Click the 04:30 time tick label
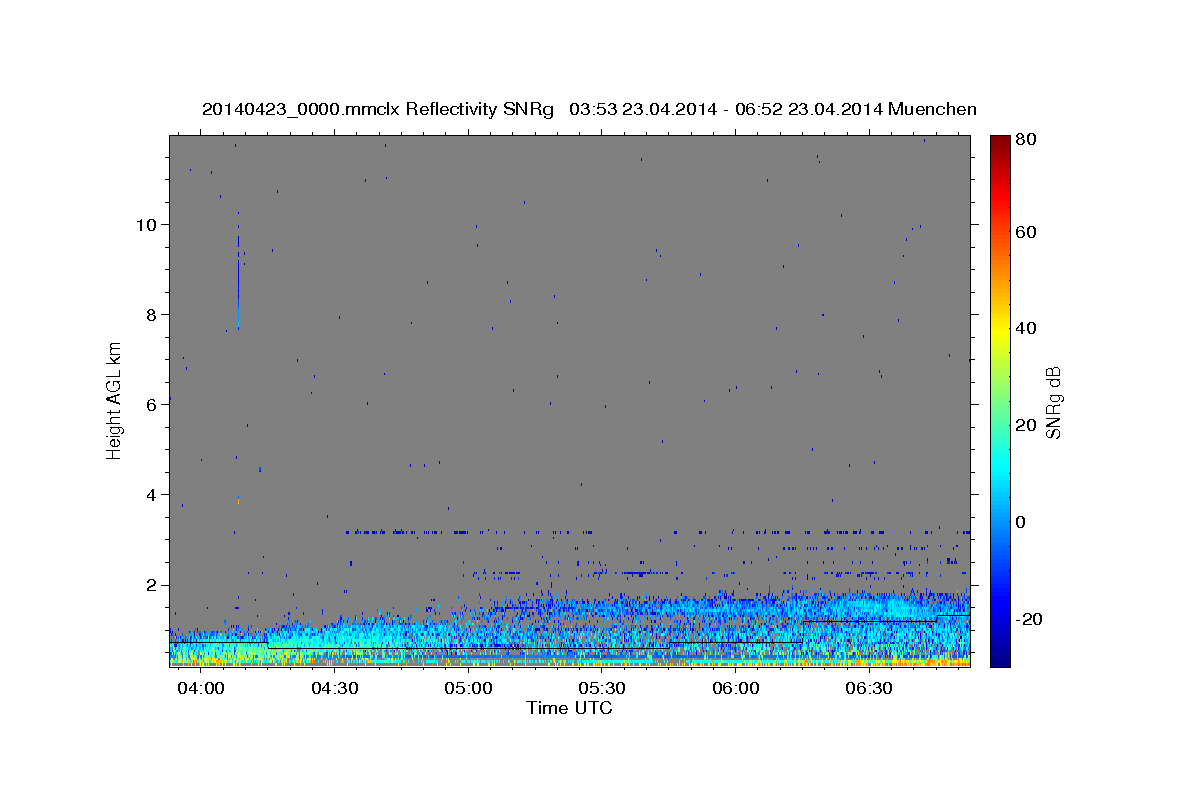Image resolution: width=1200 pixels, height=800 pixels. point(334,690)
